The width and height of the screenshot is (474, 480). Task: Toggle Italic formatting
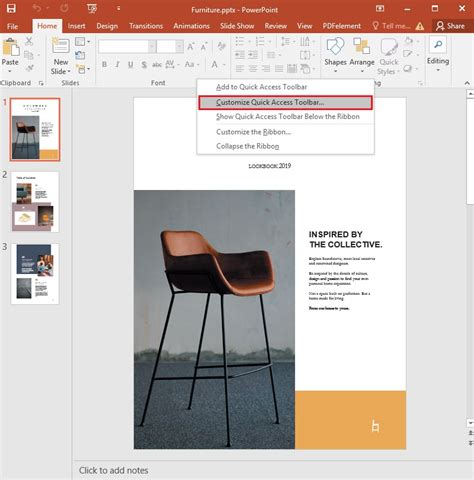(x=117, y=64)
